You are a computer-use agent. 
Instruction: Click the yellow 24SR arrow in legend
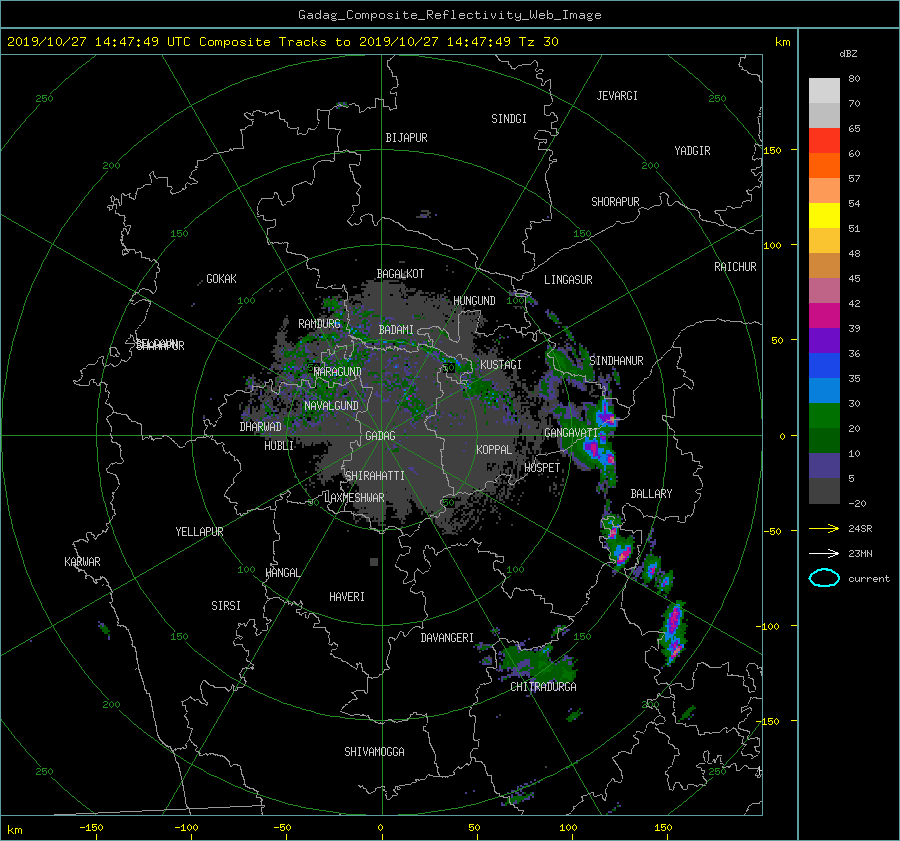pos(824,529)
